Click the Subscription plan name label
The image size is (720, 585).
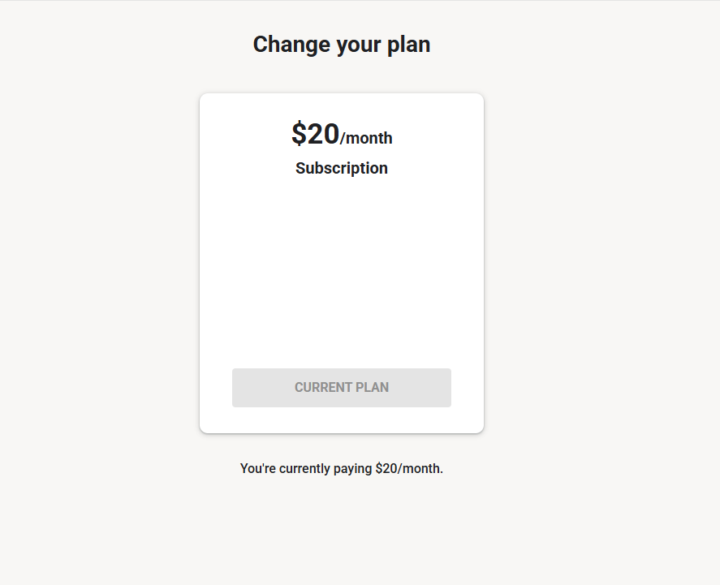(x=341, y=168)
